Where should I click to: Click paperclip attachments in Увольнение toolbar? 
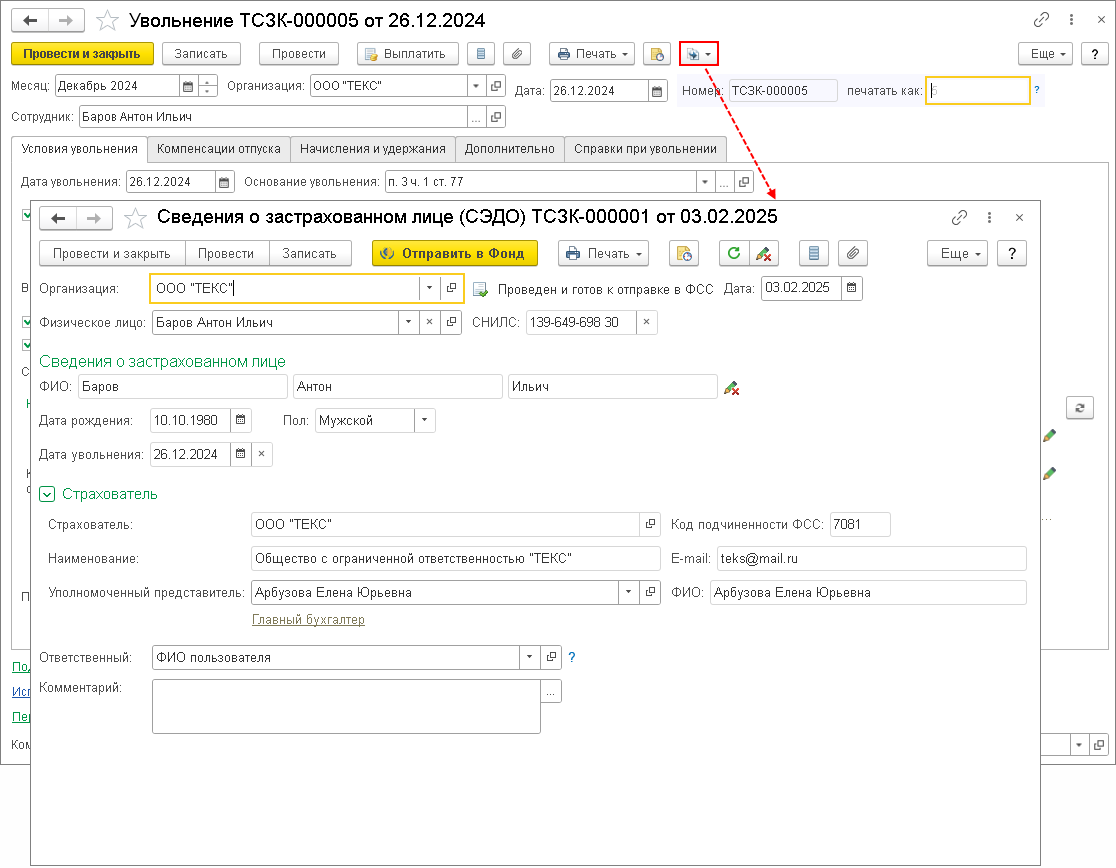[x=517, y=54]
